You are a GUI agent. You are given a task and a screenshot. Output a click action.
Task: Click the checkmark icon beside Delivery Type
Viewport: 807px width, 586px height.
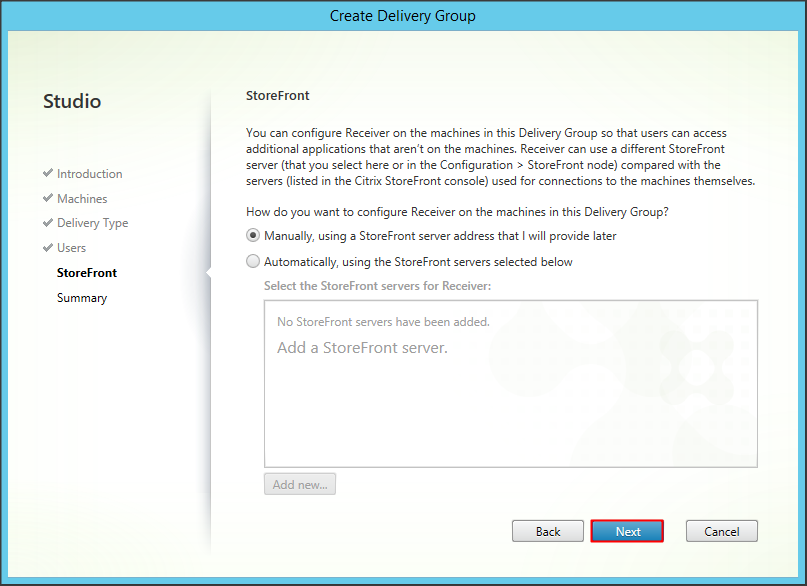[48, 223]
